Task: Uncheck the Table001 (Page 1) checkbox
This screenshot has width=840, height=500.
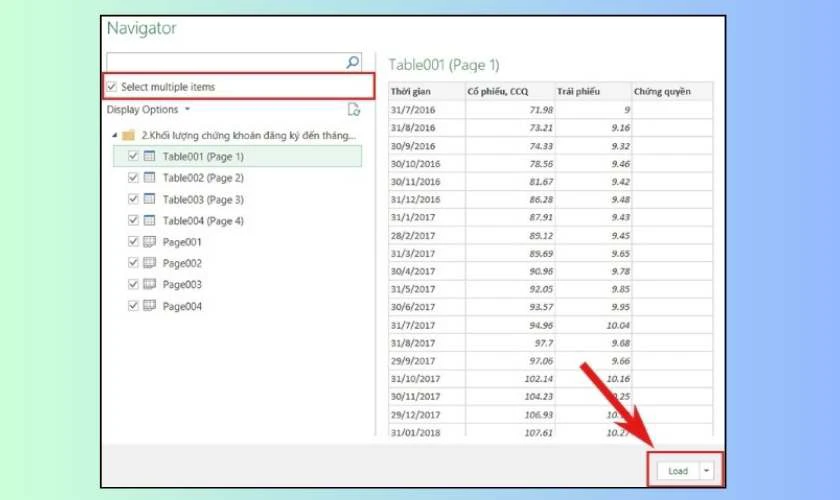Action: tap(133, 156)
